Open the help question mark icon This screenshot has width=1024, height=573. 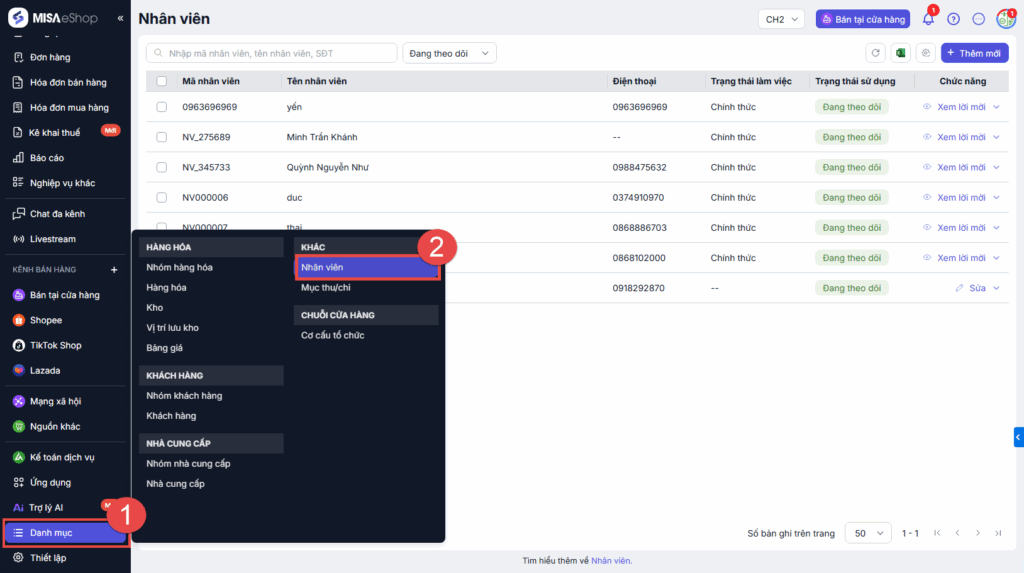953,19
